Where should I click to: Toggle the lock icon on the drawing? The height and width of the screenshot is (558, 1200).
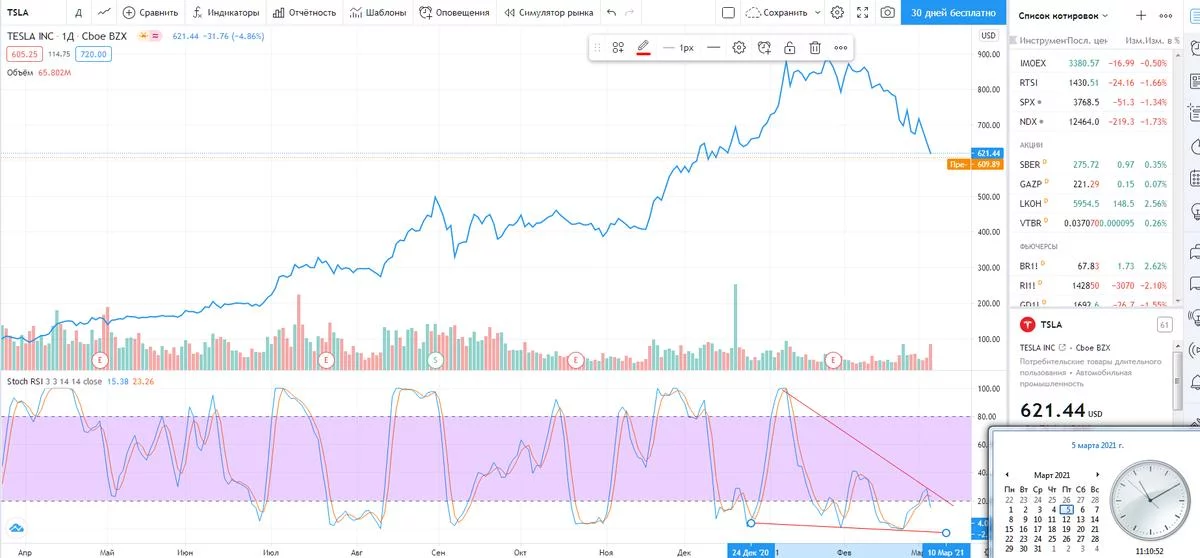(x=790, y=47)
